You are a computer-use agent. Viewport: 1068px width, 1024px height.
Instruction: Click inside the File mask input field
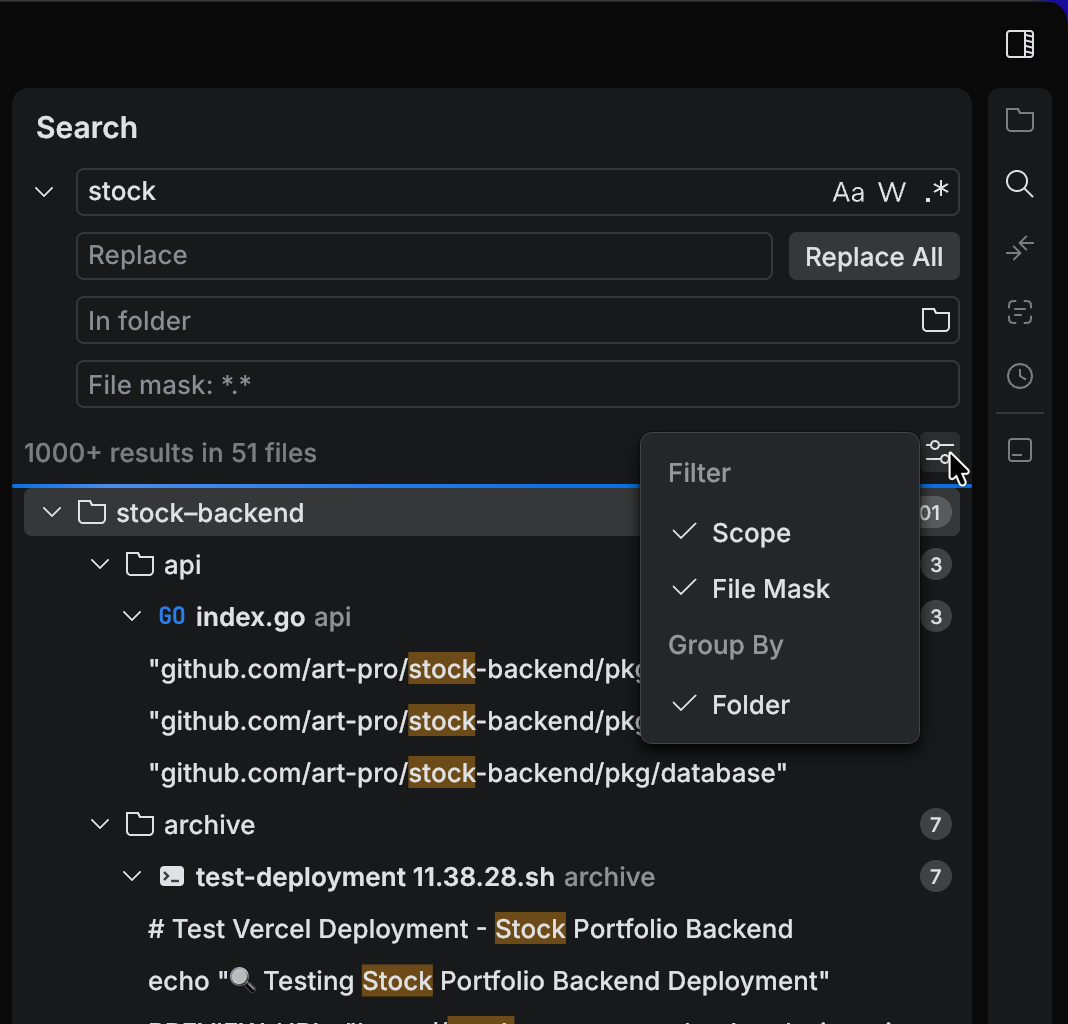[400, 384]
